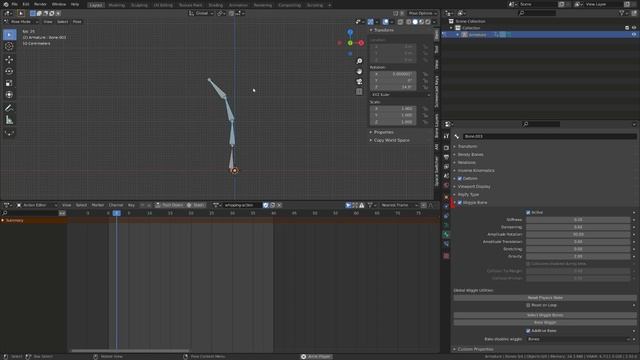Toggle fake user shield for action

tap(266, 205)
